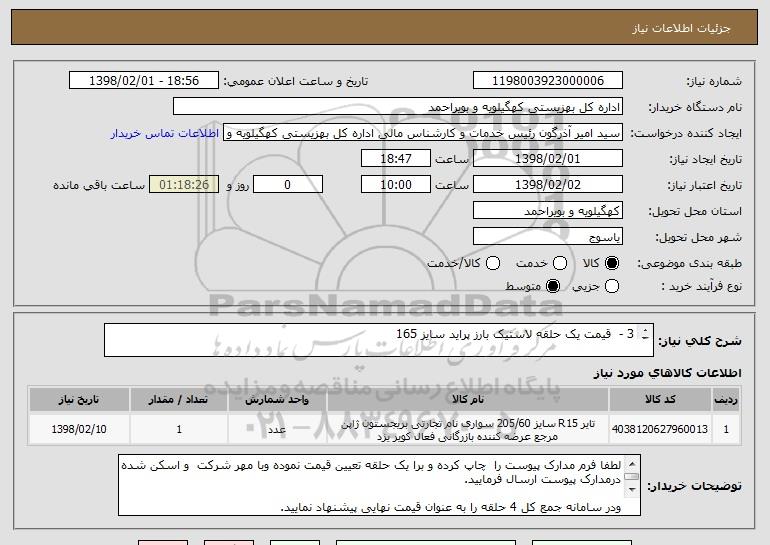Click the delivery province field کهگیلویه و بویراحمد
Screen dimensions: 770x545
(x=548, y=211)
